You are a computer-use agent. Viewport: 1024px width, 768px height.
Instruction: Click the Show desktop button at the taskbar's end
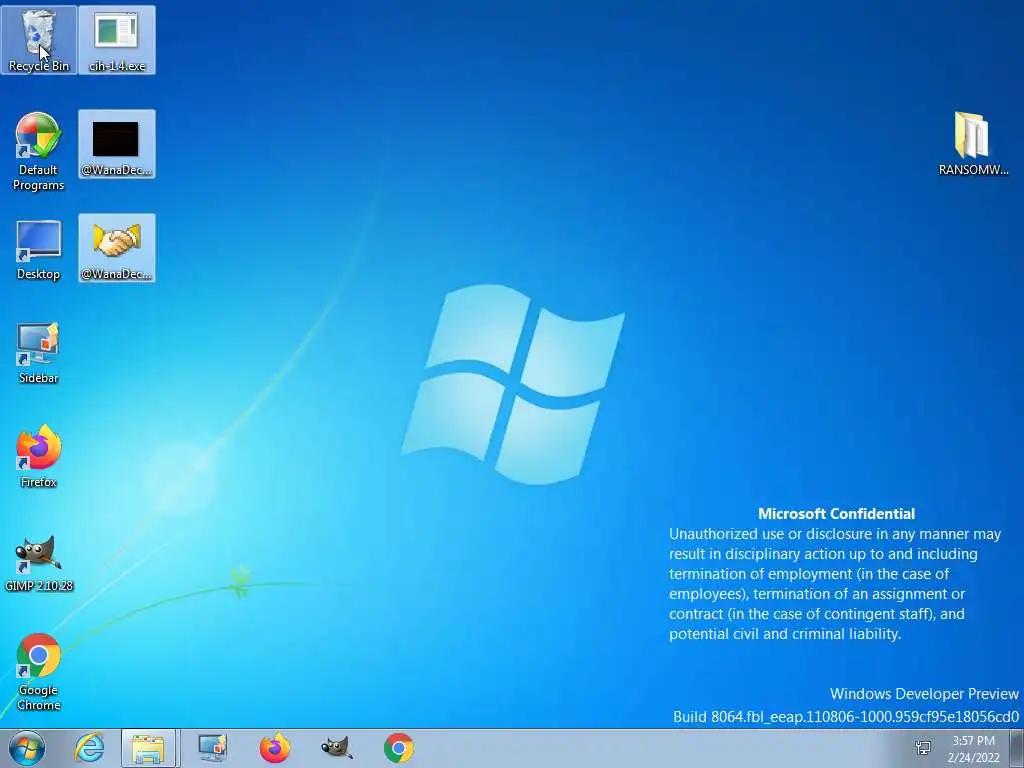1017,748
